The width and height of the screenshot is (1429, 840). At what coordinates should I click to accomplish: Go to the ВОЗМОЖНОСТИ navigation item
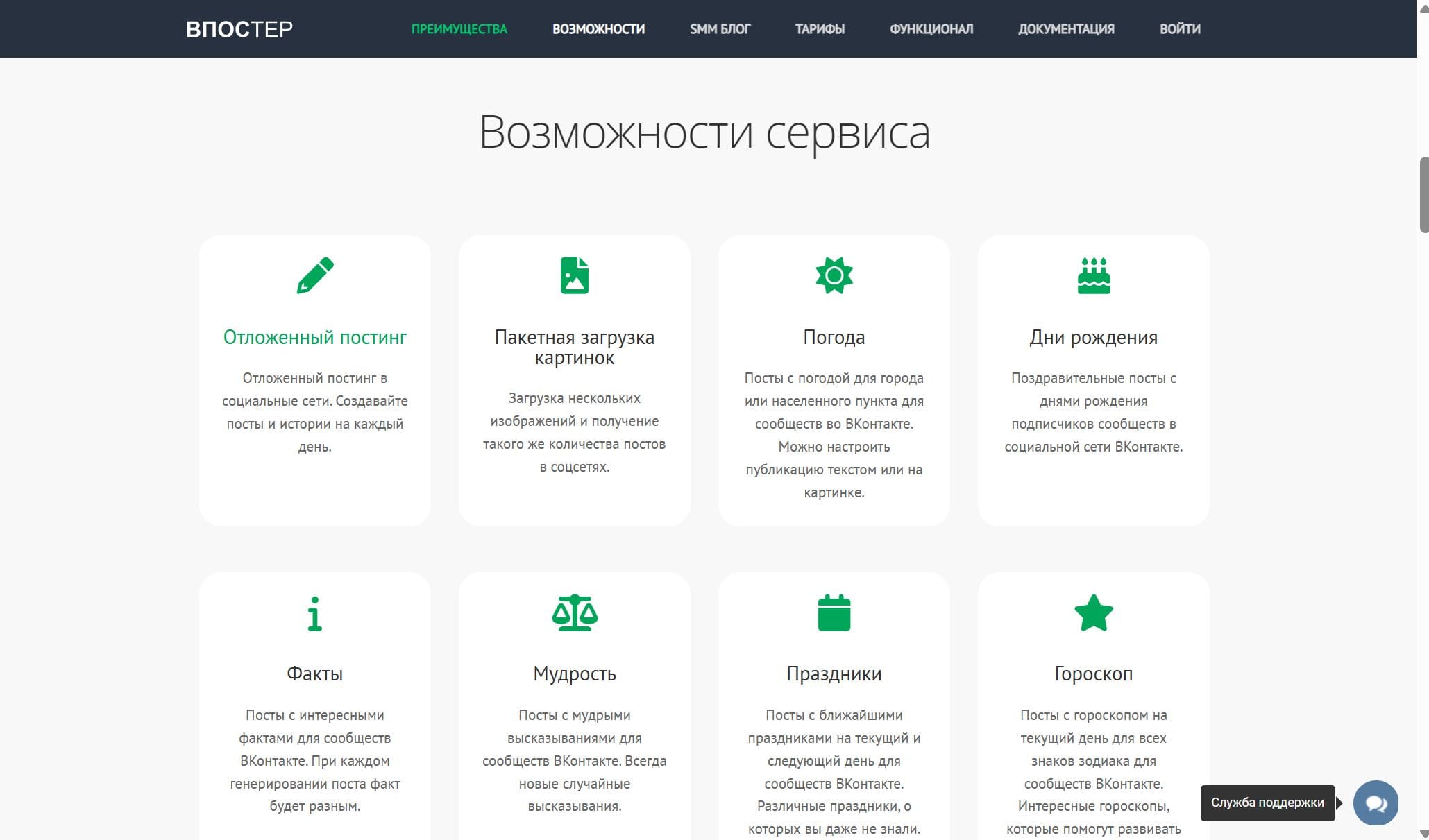(598, 29)
